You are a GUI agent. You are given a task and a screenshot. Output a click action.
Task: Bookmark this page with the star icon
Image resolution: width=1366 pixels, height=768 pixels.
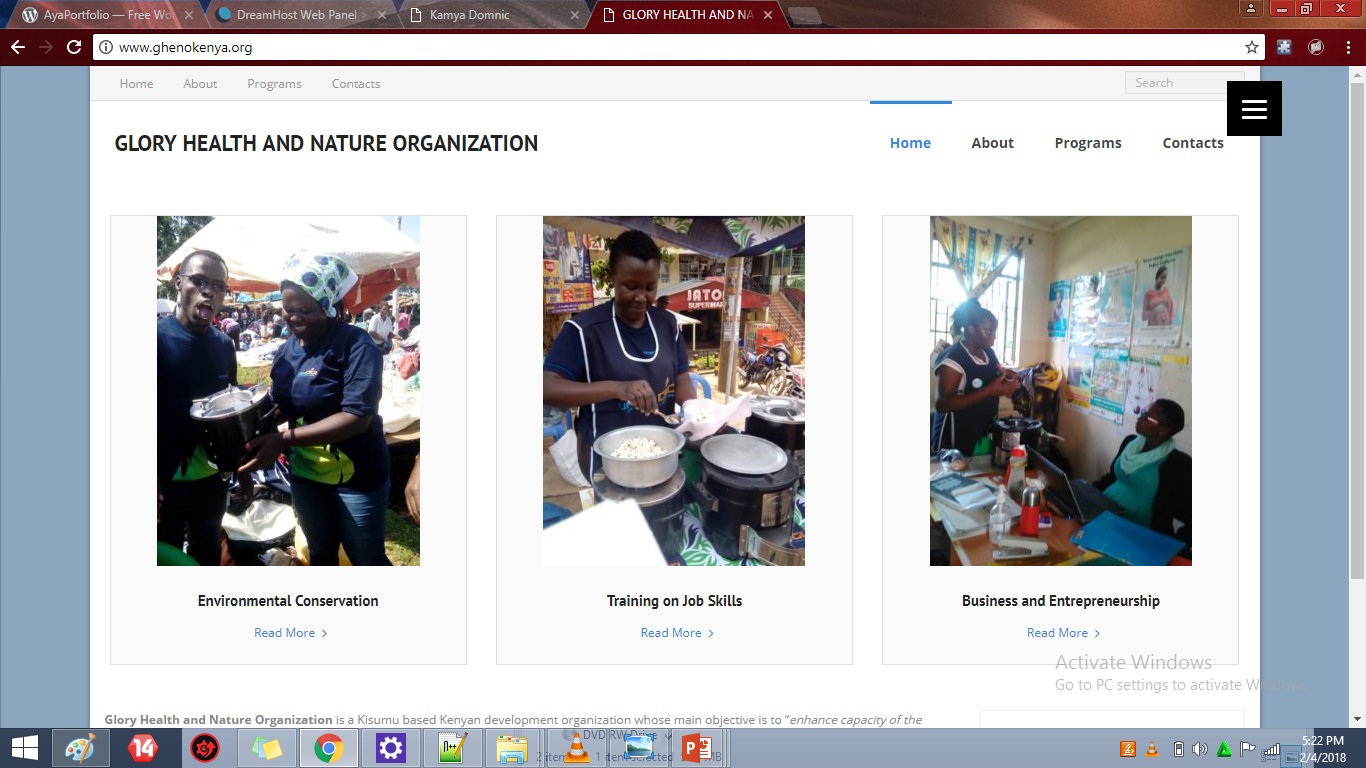point(1251,47)
